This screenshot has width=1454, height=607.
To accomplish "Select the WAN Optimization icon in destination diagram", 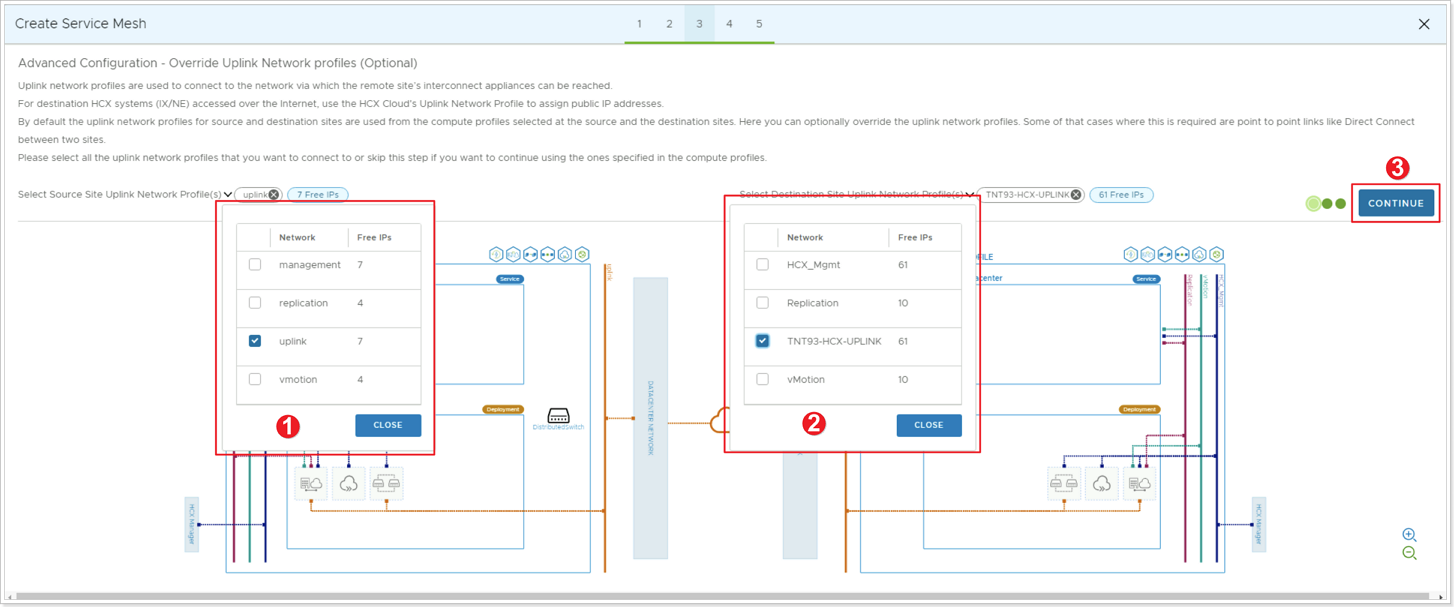I will point(1102,483).
